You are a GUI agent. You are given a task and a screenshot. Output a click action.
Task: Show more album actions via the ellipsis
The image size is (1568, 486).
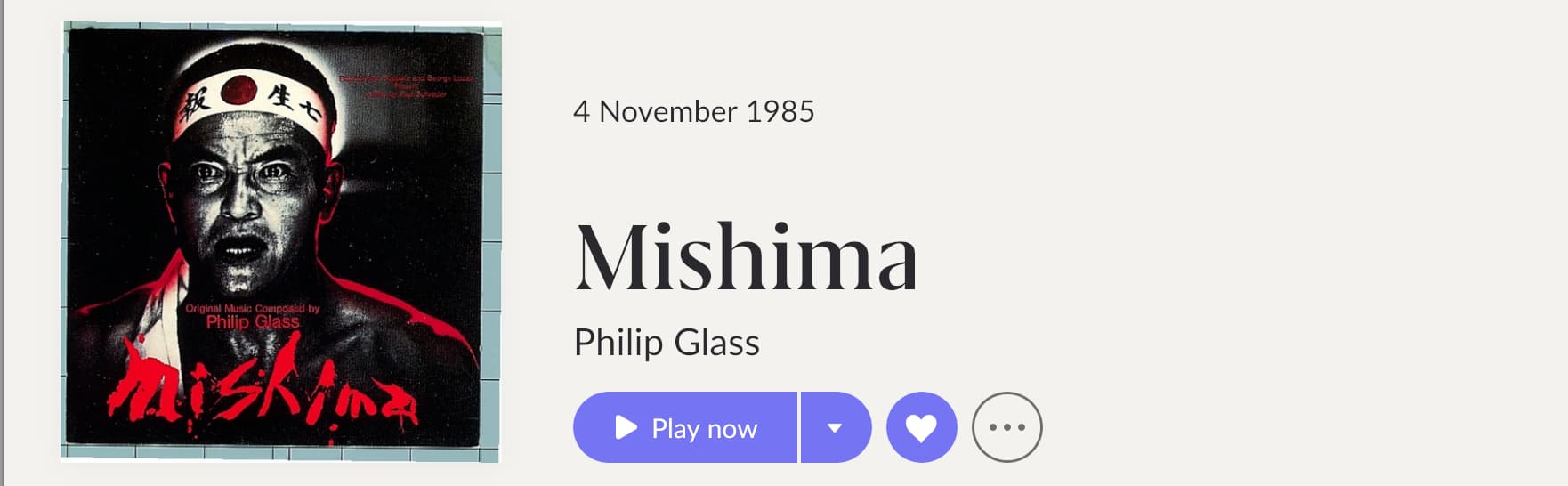point(1006,428)
